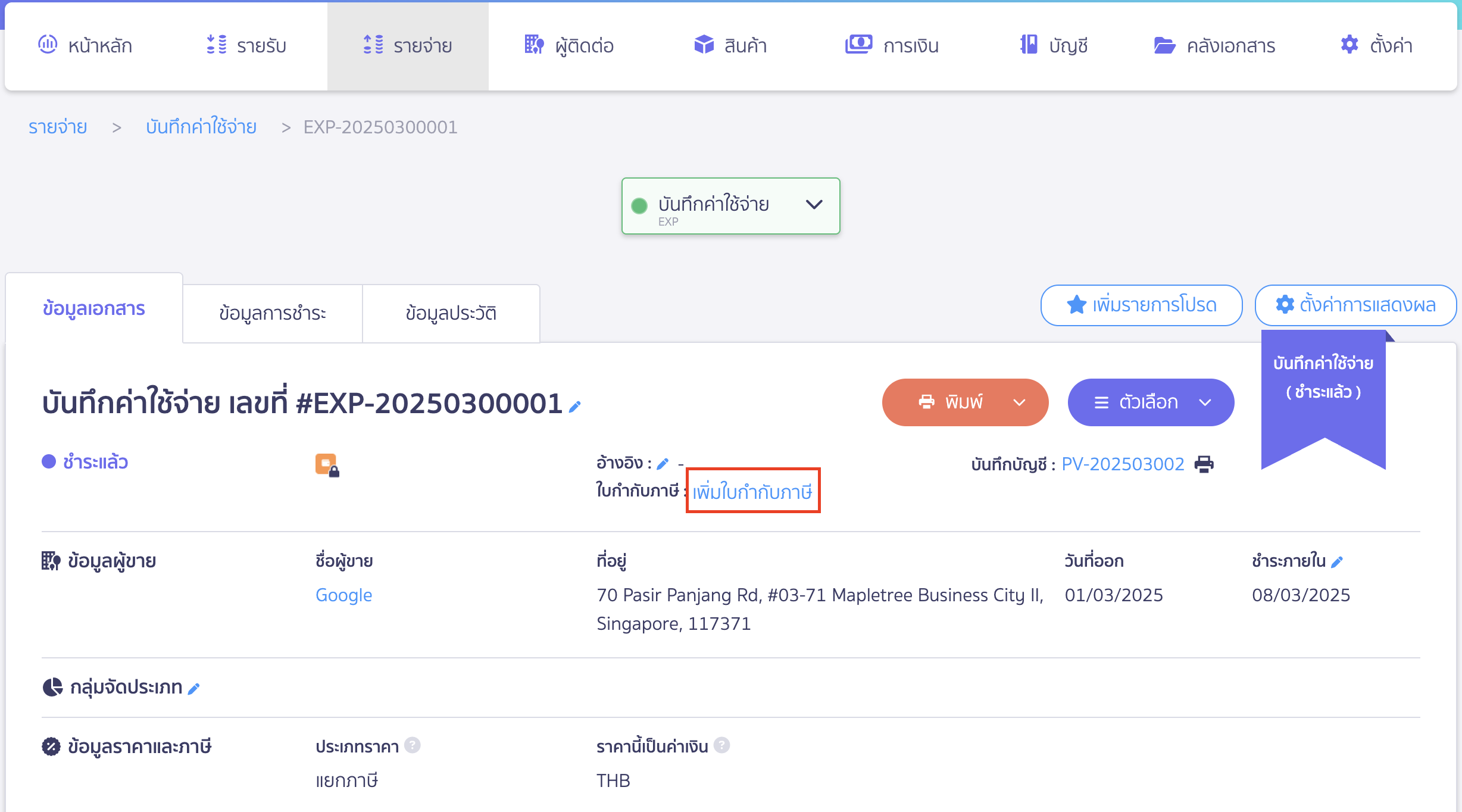Click the building icon beside ข้อมูลผู้ขาย
The image size is (1462, 812).
51,561
